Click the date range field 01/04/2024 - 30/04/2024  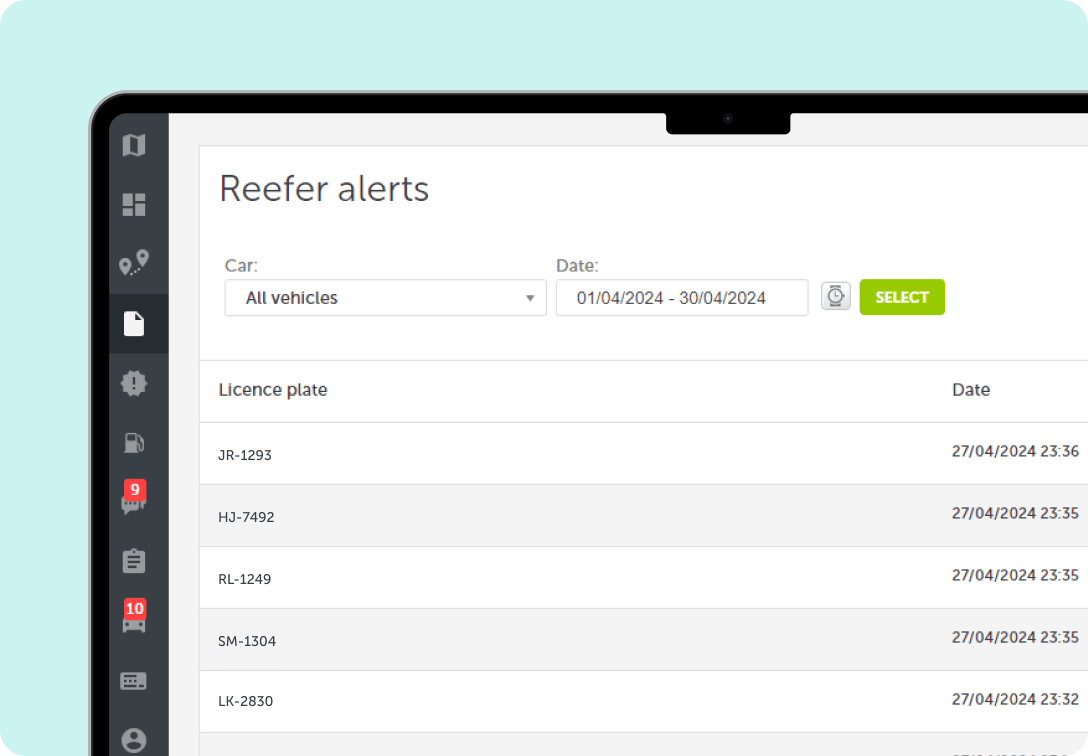(682, 298)
